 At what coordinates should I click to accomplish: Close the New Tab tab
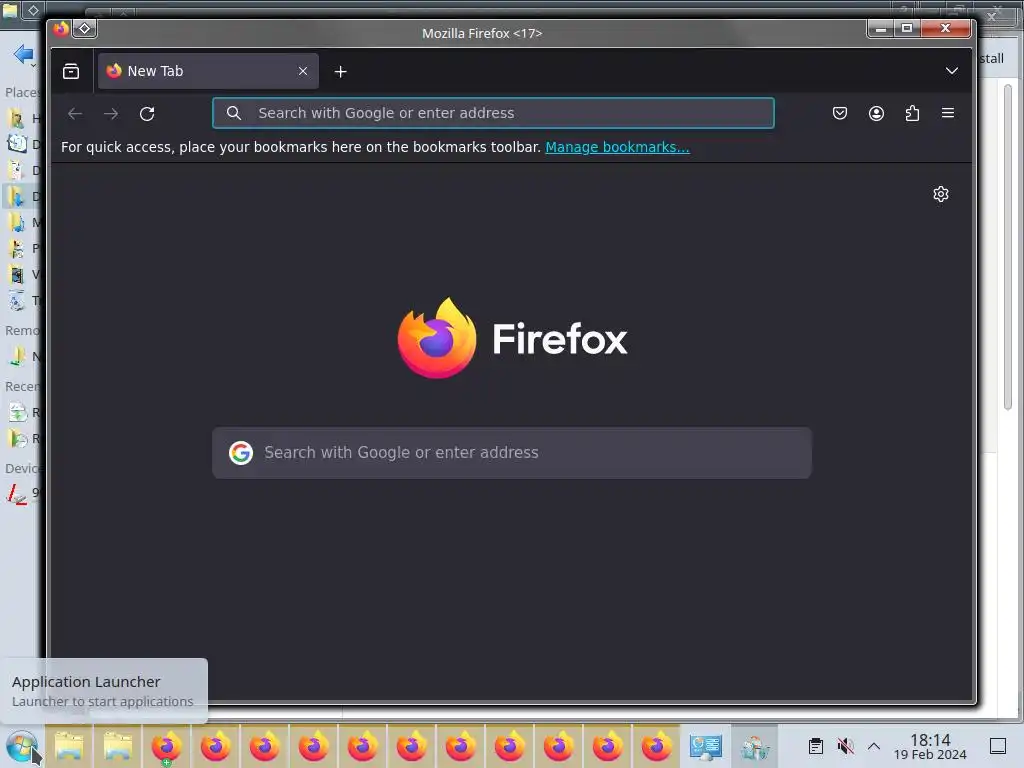click(303, 71)
